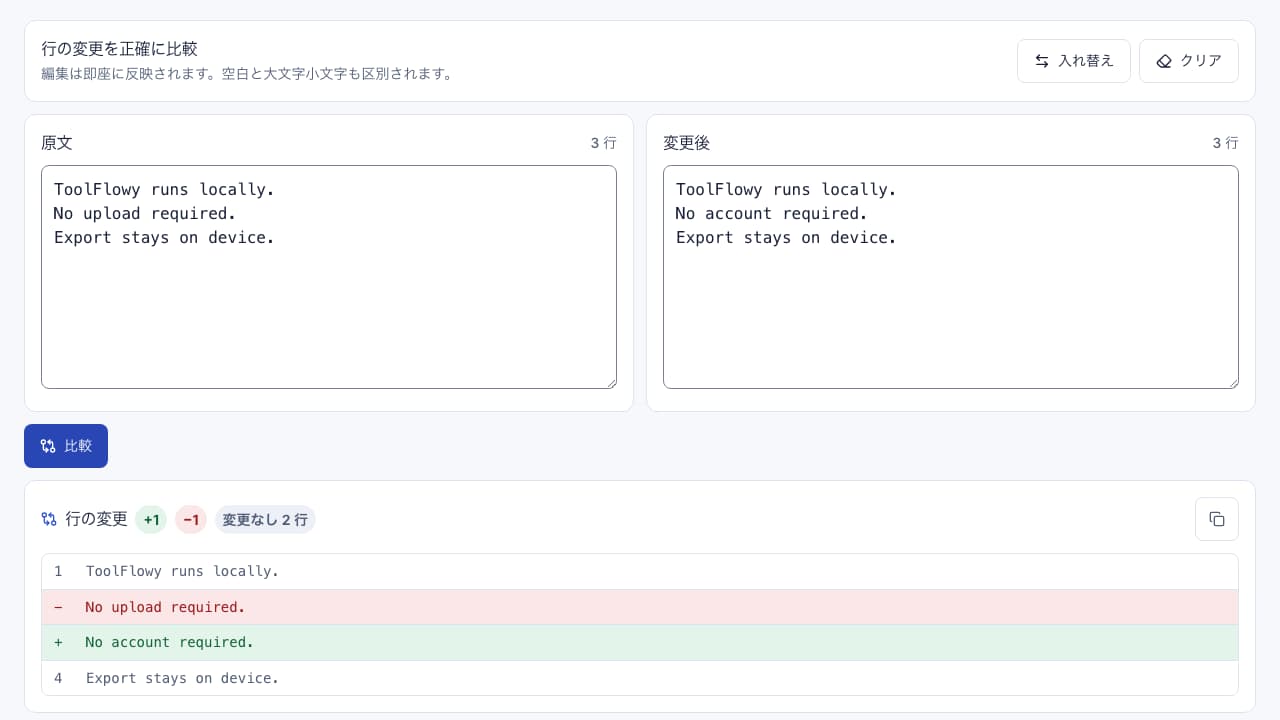1280x720 pixels.
Task: Click the −1 removed lines badge
Action: pos(191,520)
